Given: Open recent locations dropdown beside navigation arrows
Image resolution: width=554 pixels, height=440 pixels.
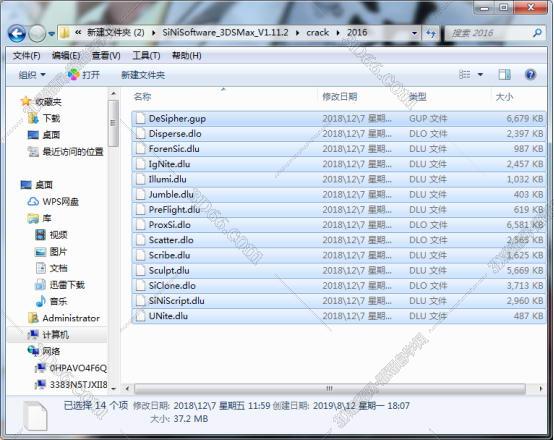Looking at the screenshot, I should (52, 34).
